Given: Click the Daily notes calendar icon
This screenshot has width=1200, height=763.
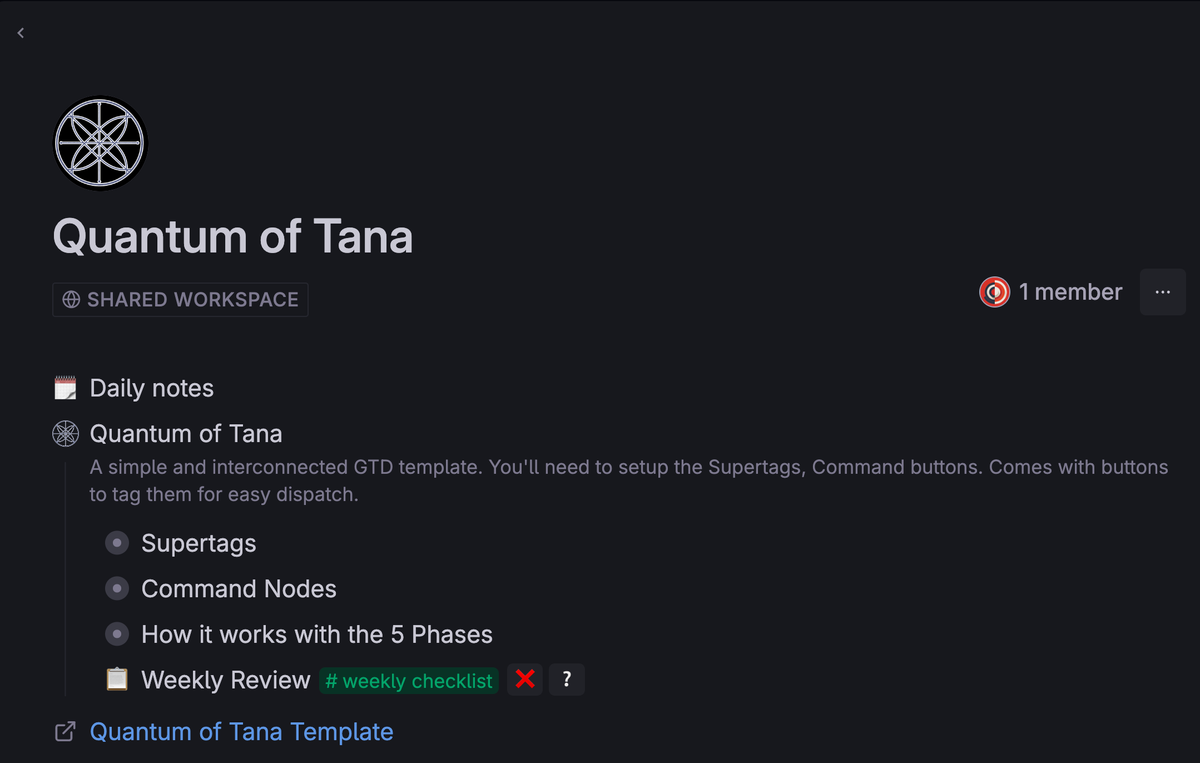Looking at the screenshot, I should pos(65,388).
